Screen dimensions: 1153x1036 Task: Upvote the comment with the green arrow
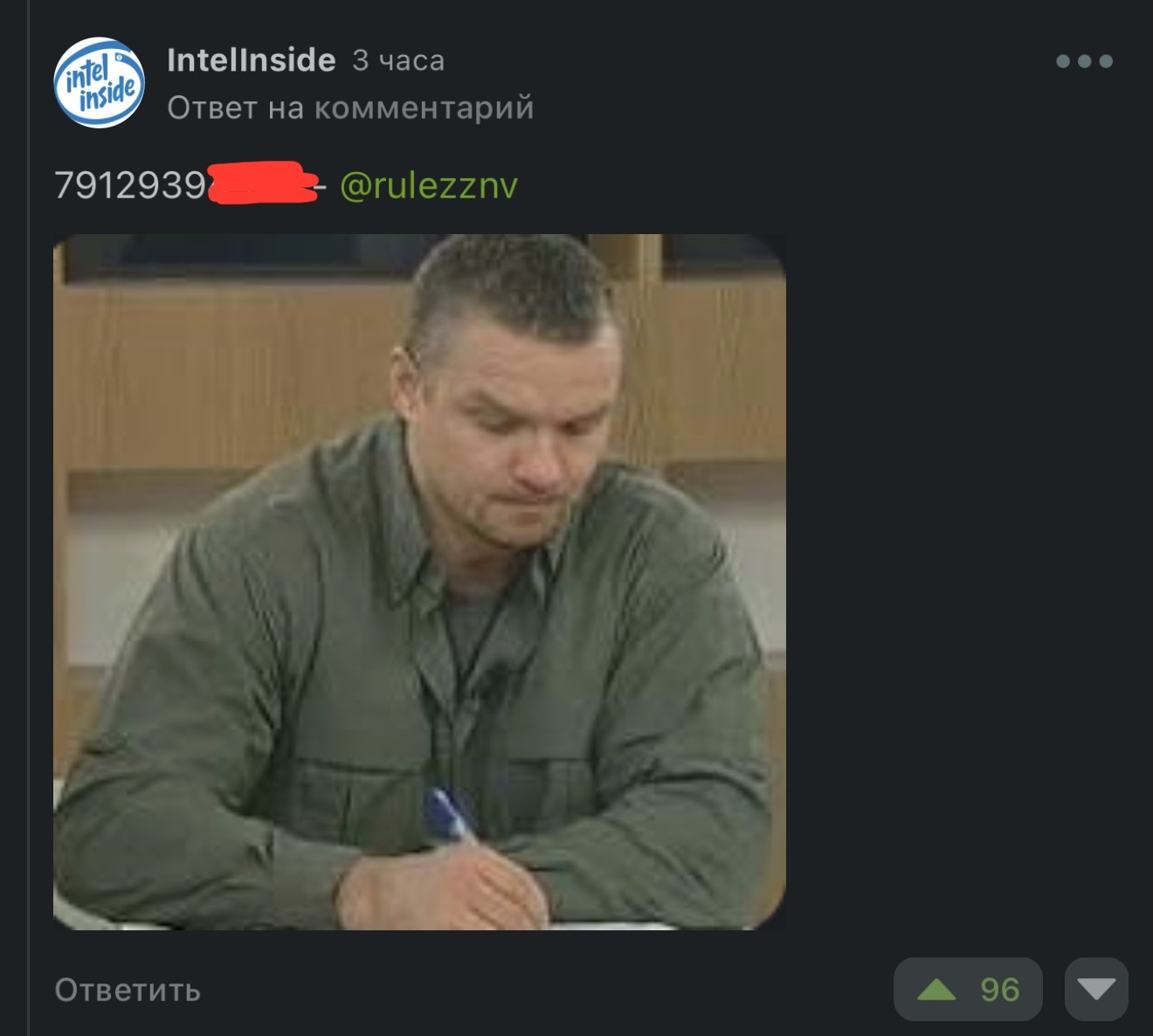point(936,990)
